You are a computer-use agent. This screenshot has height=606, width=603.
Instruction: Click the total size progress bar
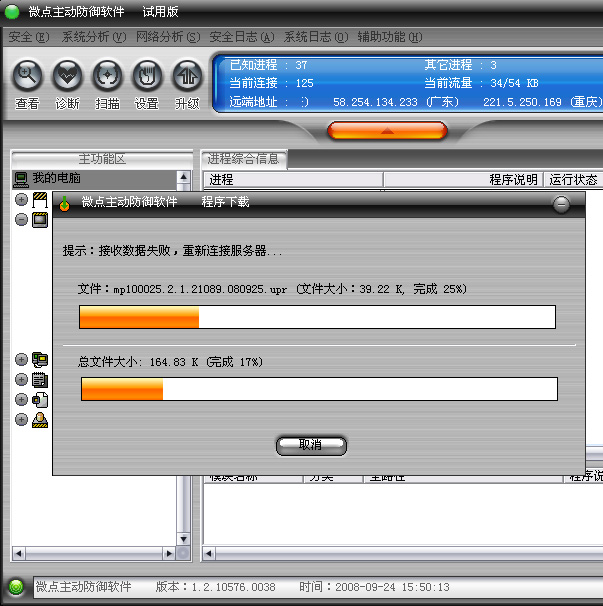coord(319,389)
